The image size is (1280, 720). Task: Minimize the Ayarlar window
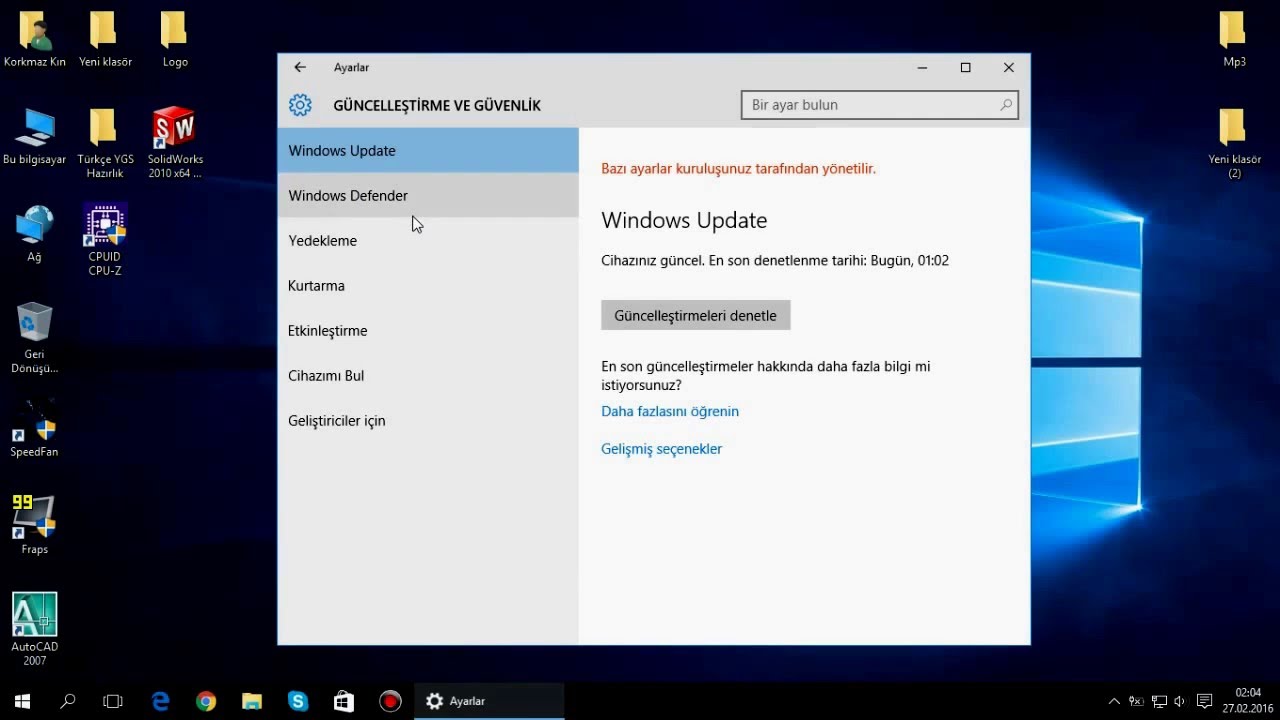click(x=922, y=67)
